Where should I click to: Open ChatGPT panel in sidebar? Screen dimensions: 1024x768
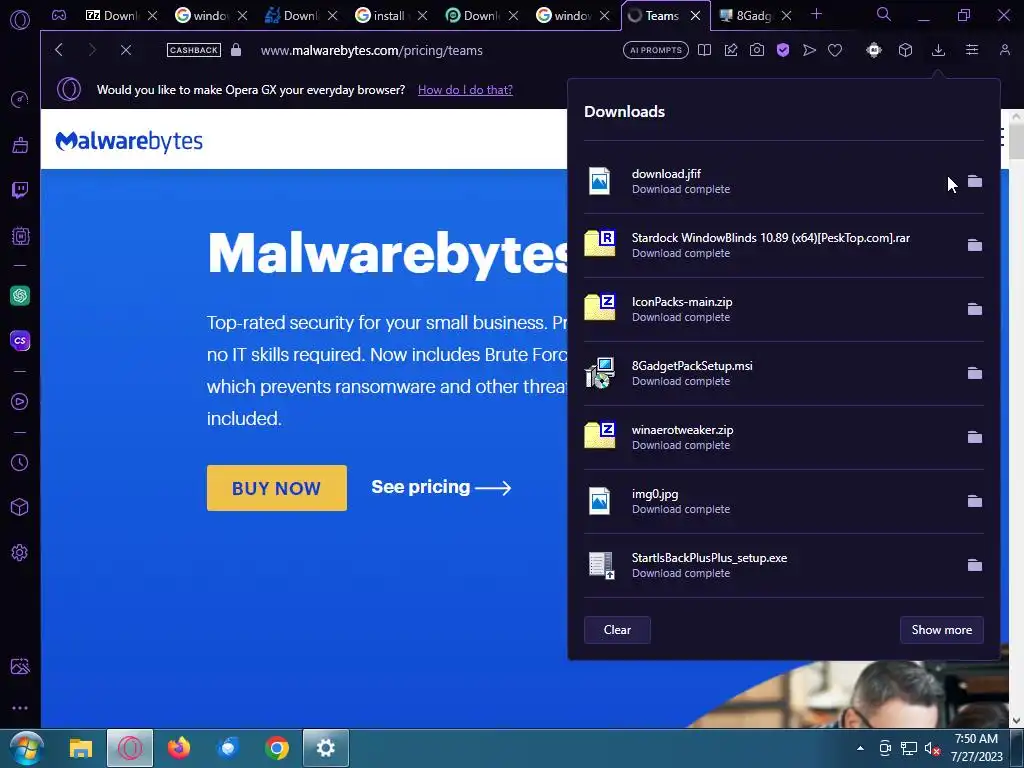tap(20, 296)
